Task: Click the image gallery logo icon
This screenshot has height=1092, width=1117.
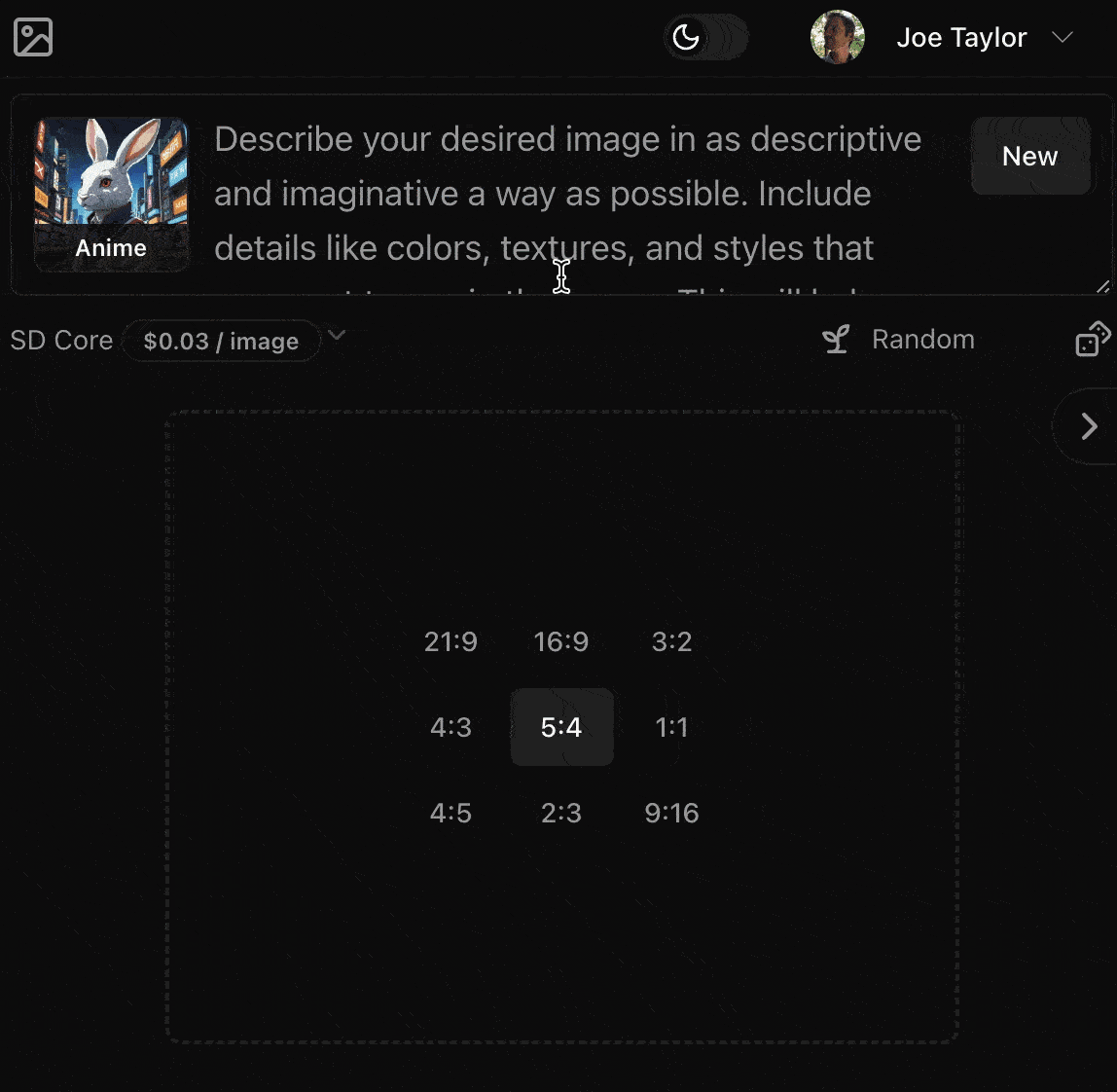Action: tap(32, 36)
